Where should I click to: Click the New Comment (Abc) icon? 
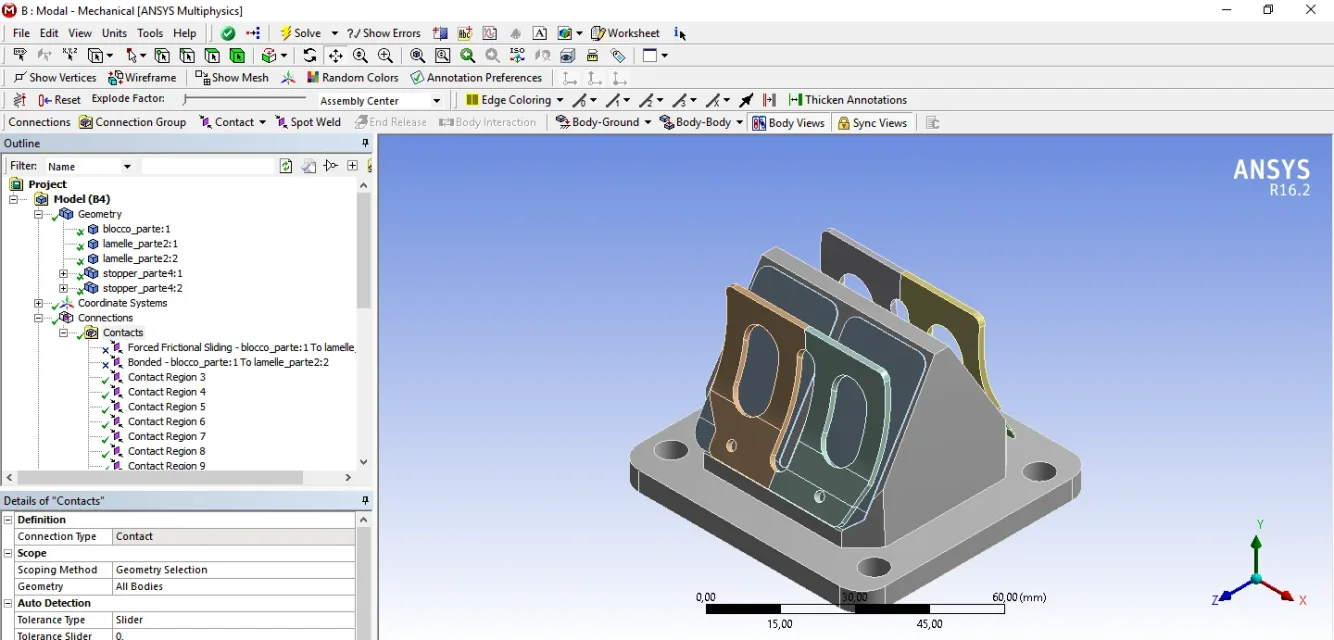click(465, 33)
